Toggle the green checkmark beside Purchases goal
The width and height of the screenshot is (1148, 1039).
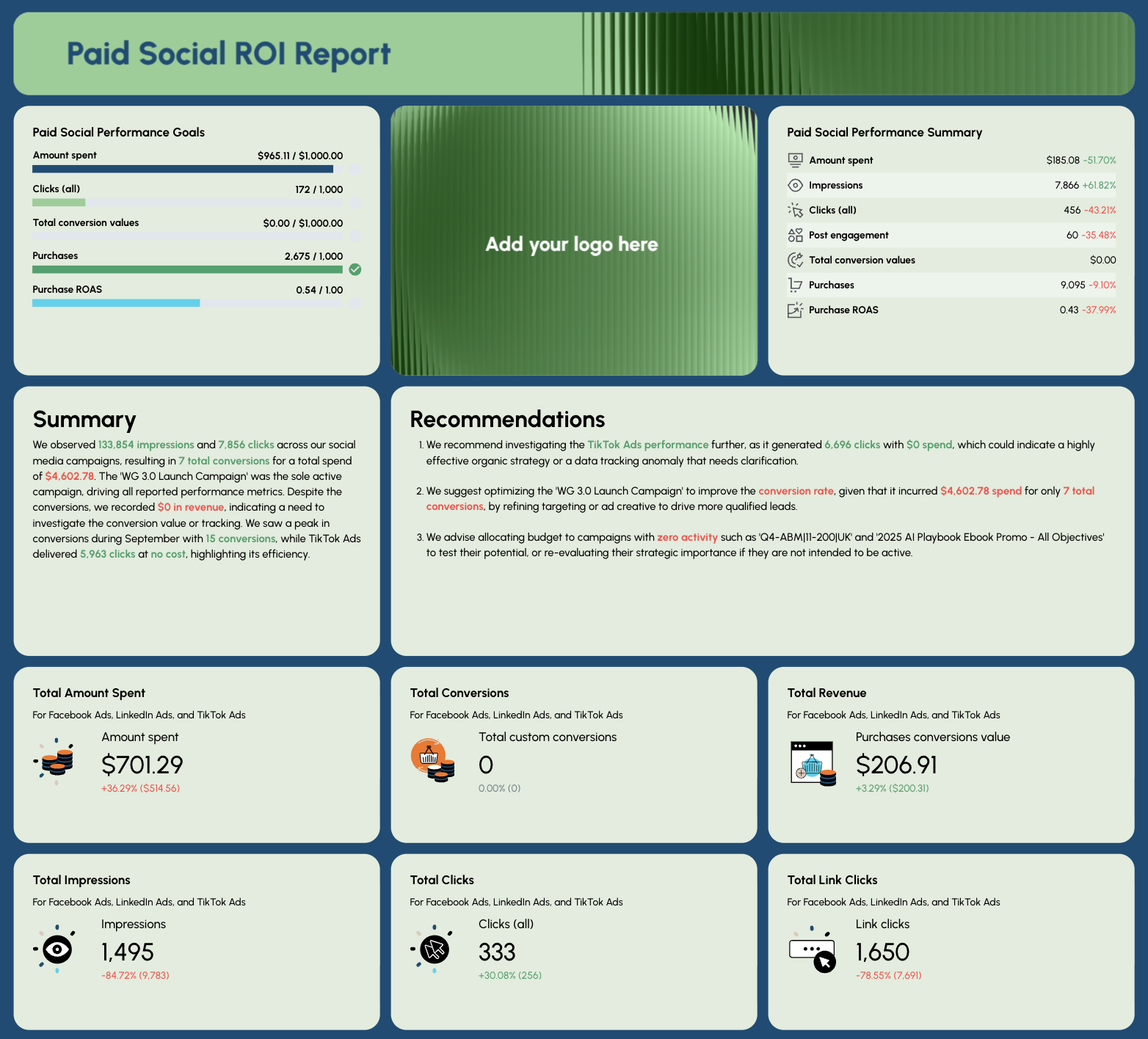(x=355, y=269)
